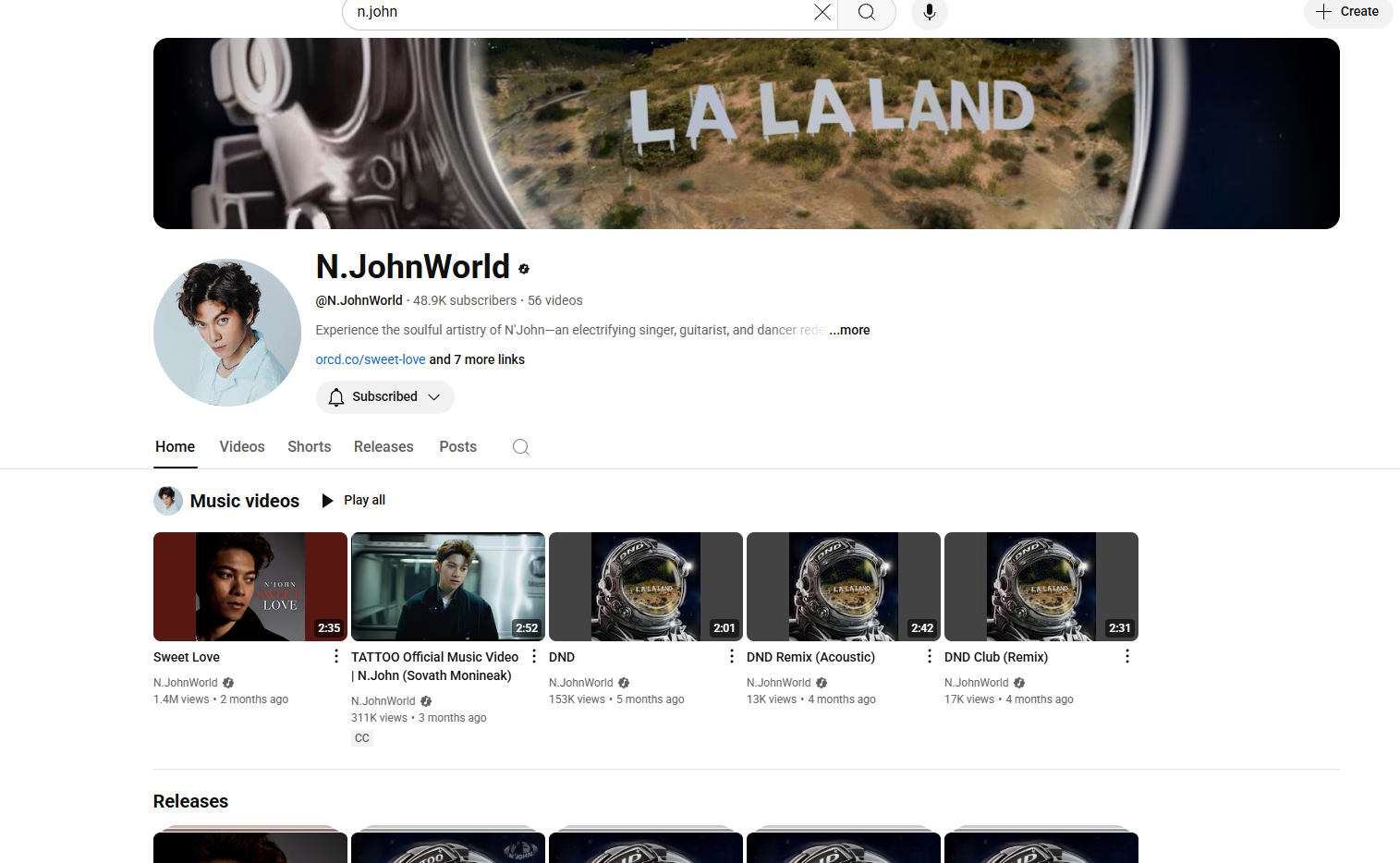Open the TATTOO Official Music Video thumbnail
The image size is (1400, 863).
tap(448, 587)
